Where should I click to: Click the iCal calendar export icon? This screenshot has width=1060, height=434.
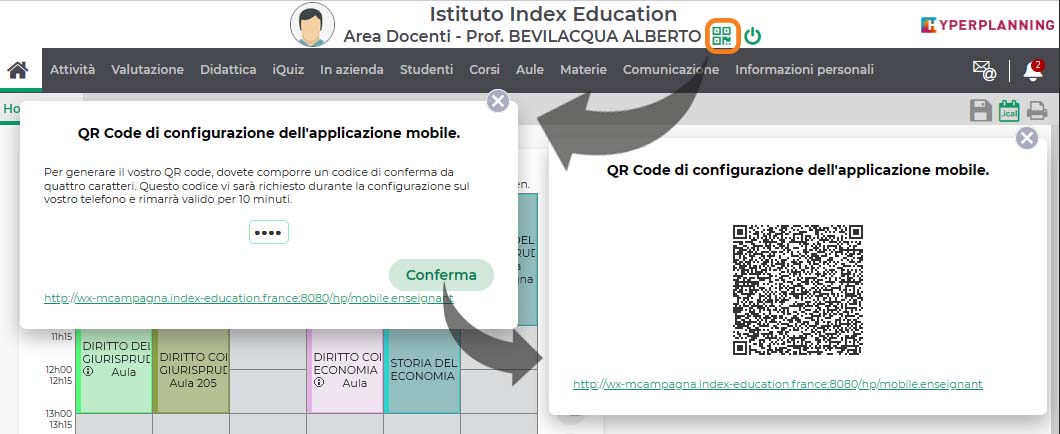click(x=1009, y=110)
